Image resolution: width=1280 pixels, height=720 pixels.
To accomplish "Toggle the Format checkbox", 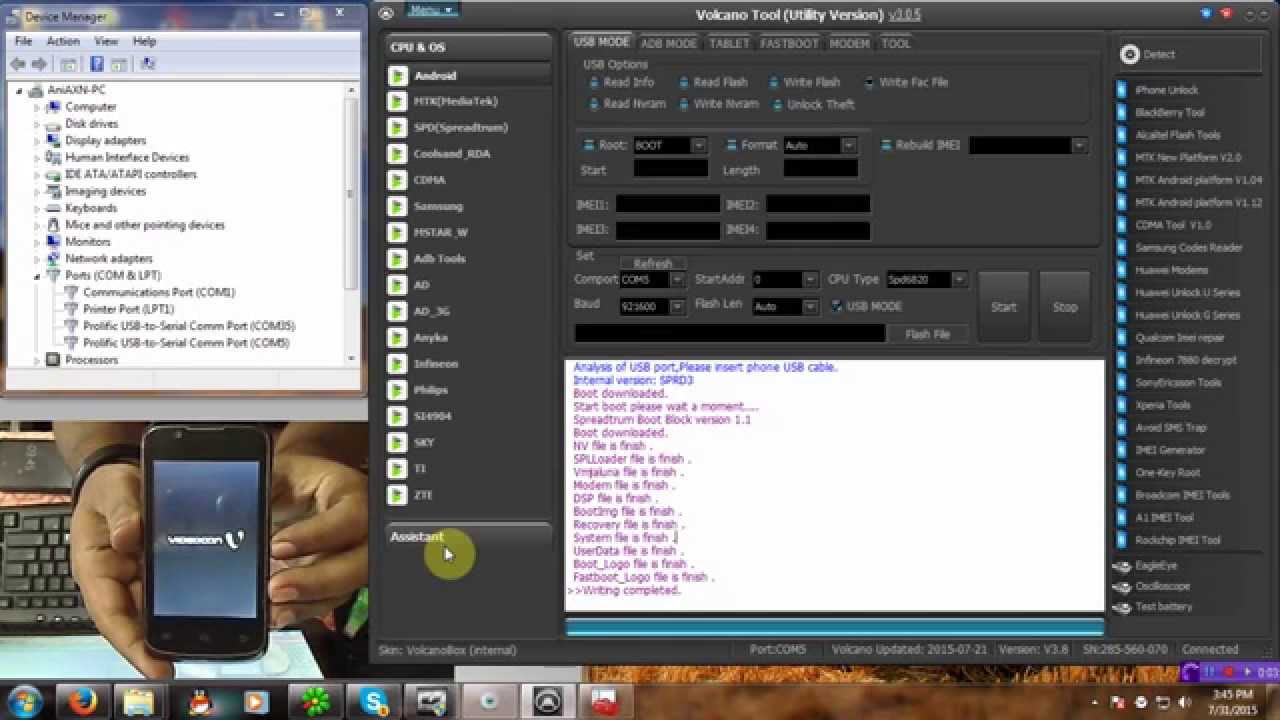I will 732,145.
